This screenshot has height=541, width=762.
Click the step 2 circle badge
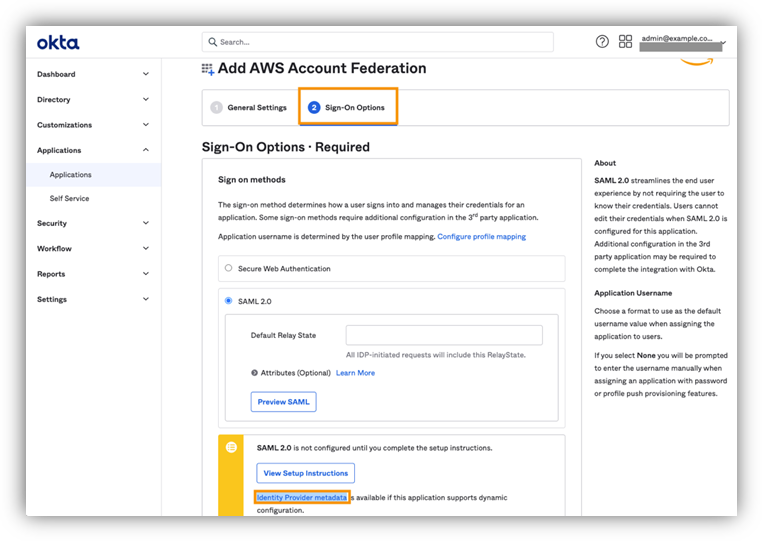(314, 107)
